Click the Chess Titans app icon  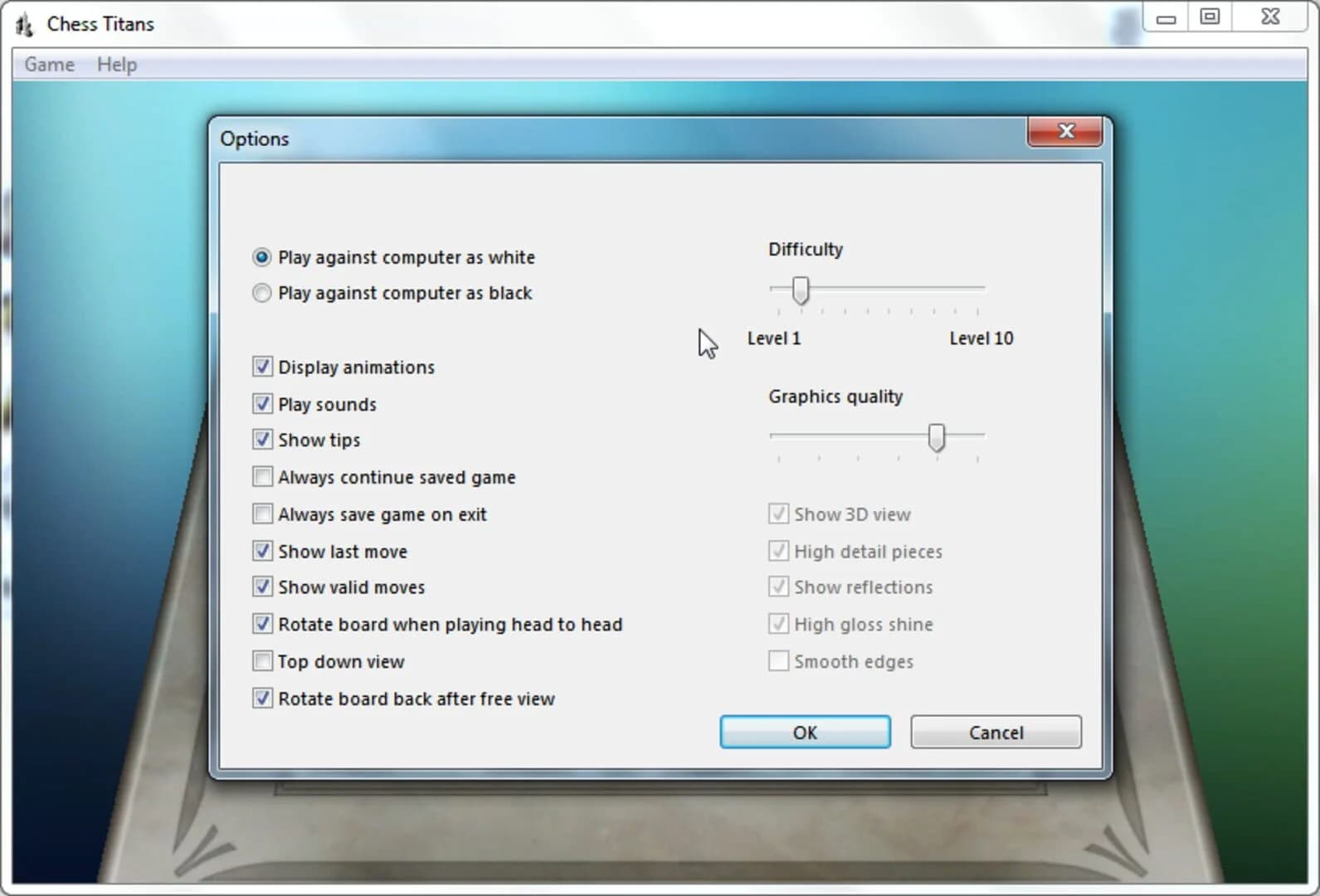[24, 25]
